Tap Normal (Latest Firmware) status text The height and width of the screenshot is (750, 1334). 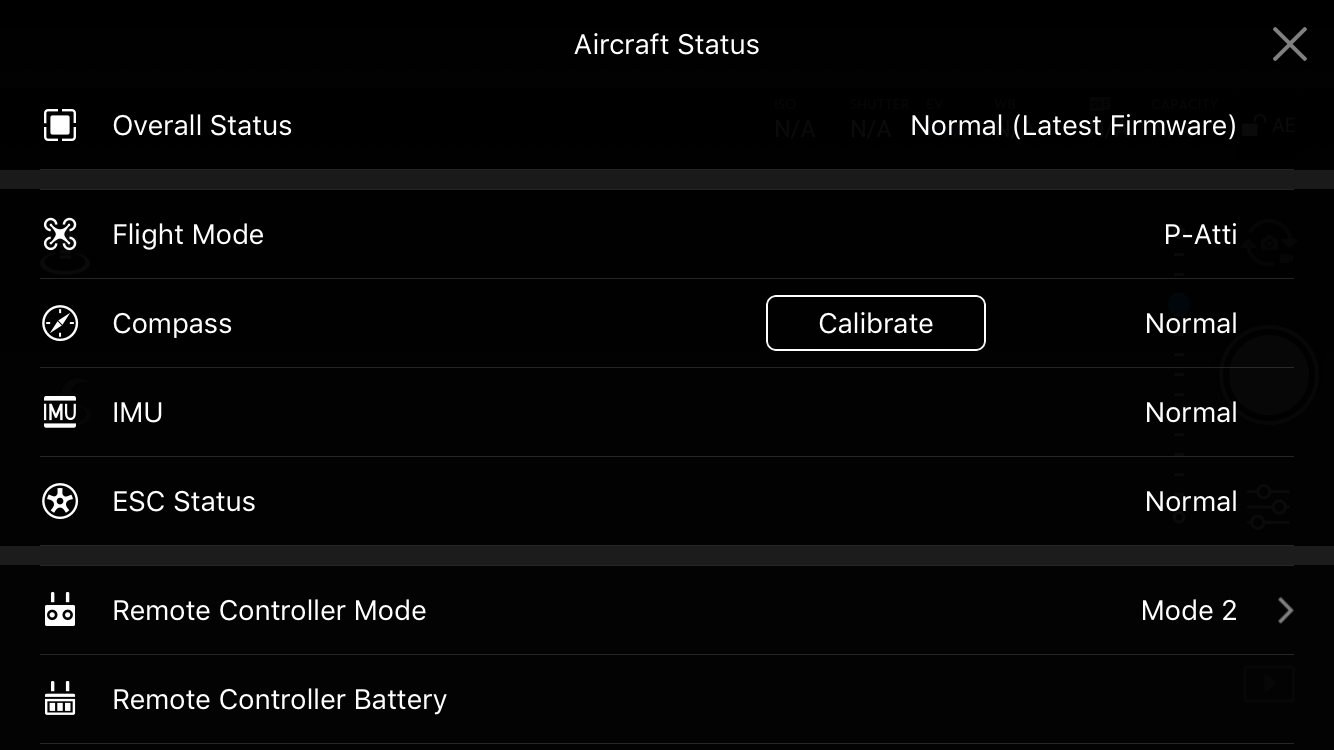coord(1073,125)
